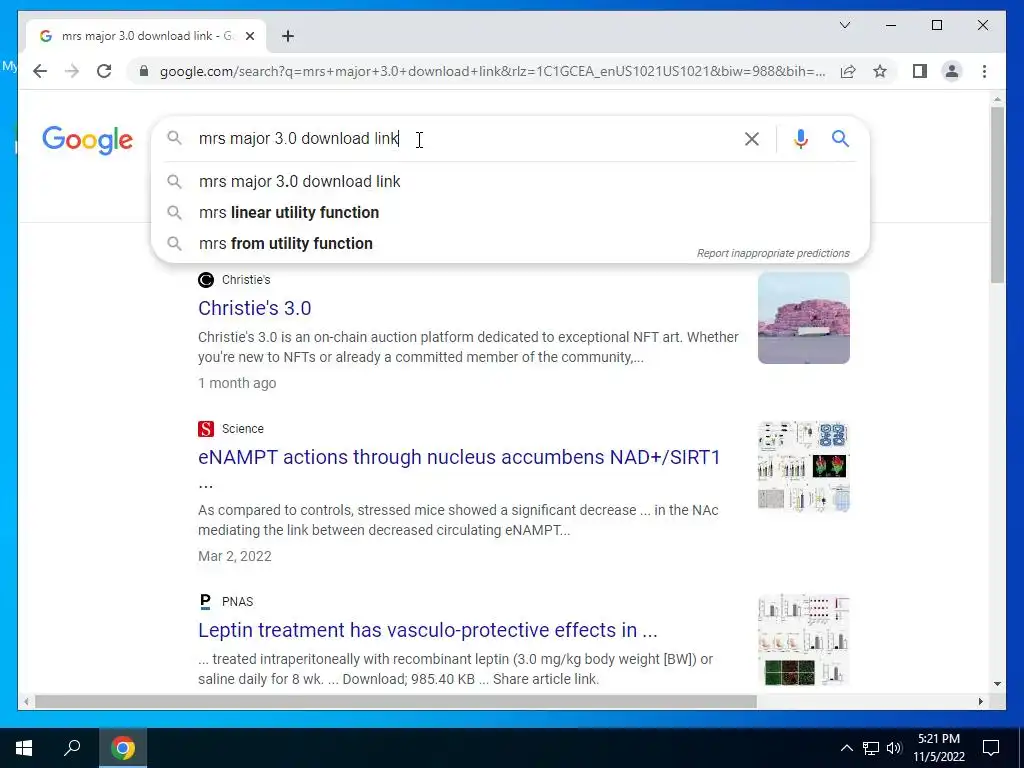The height and width of the screenshot is (768, 1024).
Task: Click the padlock site info icon
Action: point(144,71)
